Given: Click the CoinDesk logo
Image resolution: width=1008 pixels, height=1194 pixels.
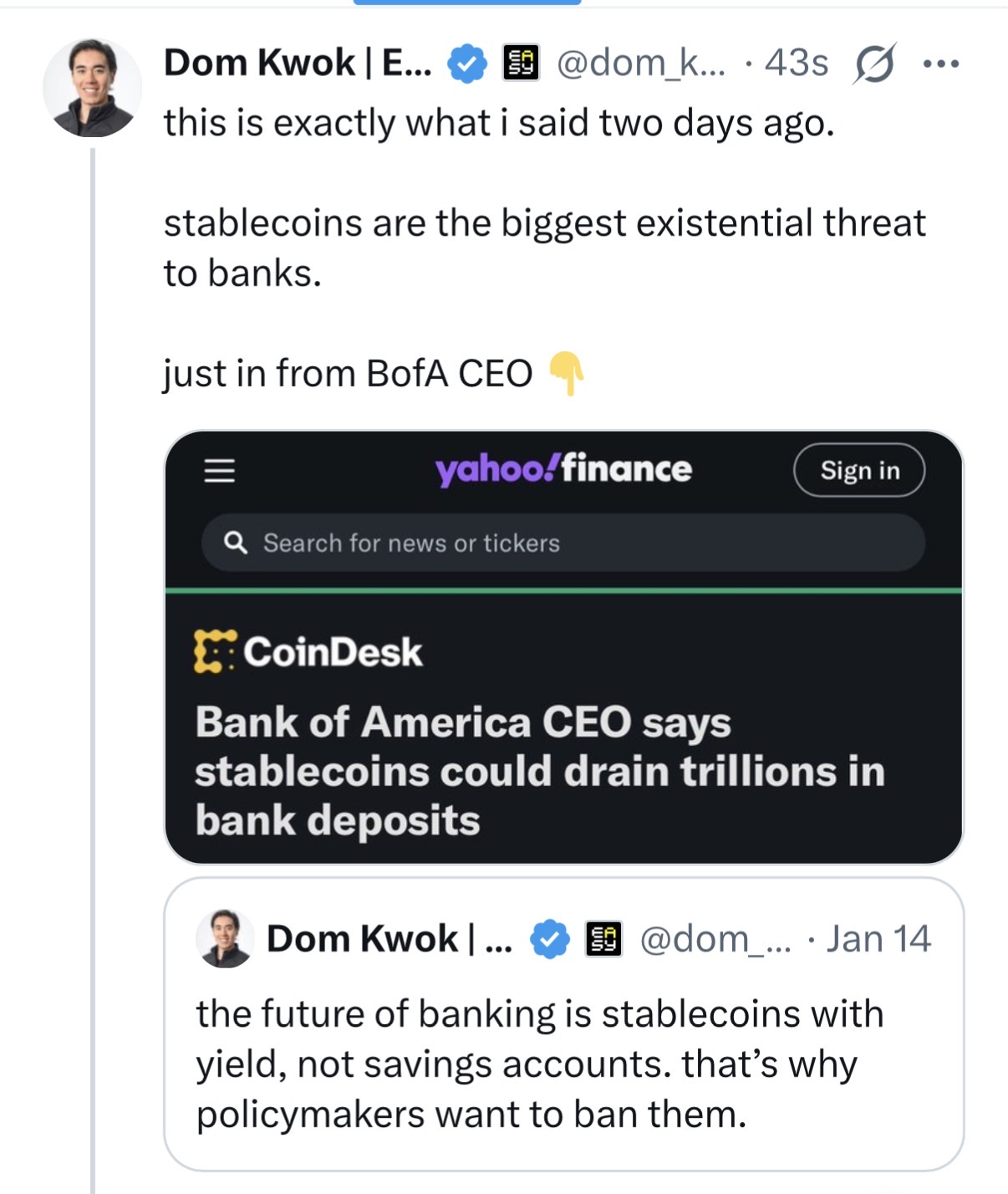Looking at the screenshot, I should point(308,651).
